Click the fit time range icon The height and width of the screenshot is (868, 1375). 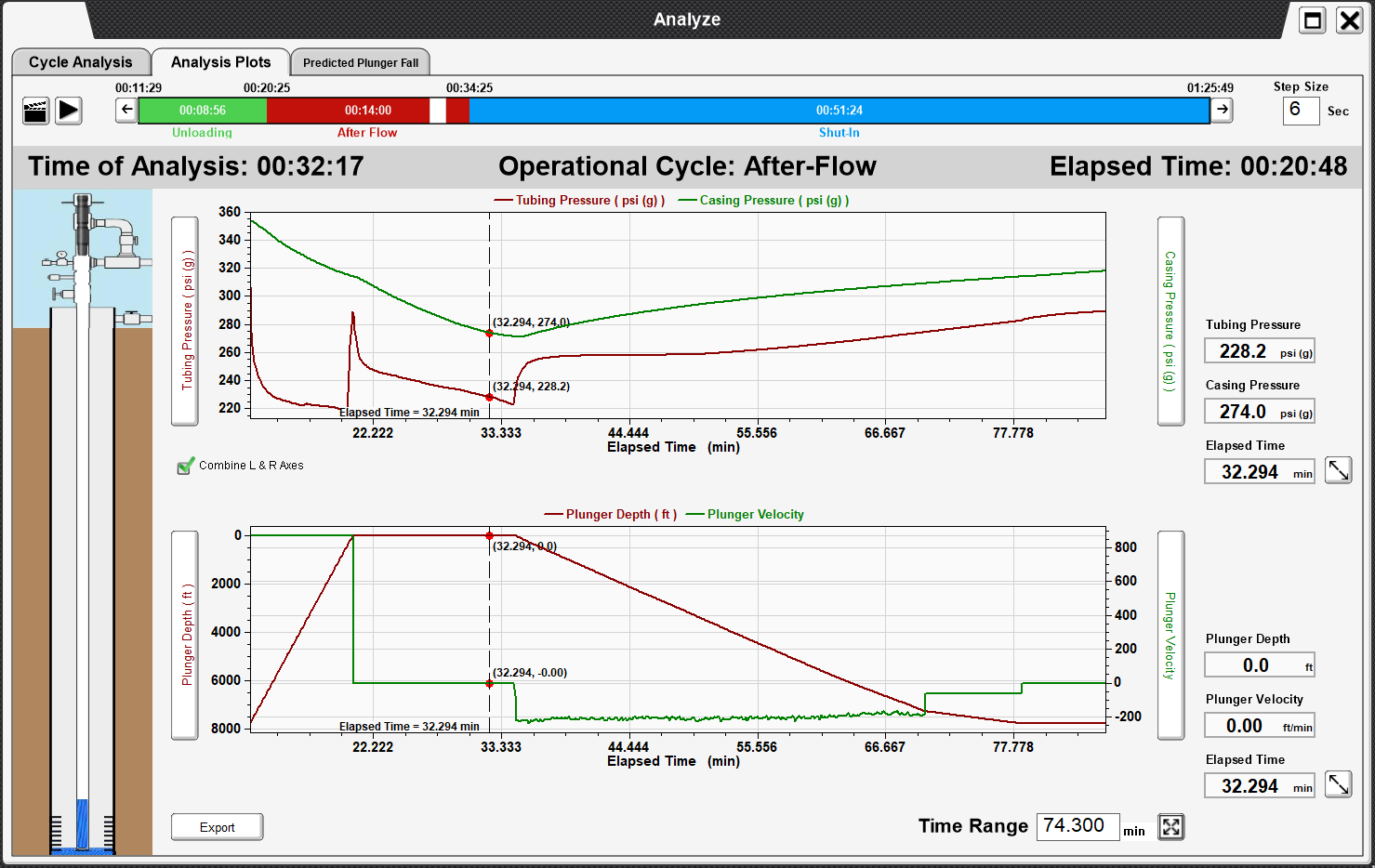[1171, 826]
